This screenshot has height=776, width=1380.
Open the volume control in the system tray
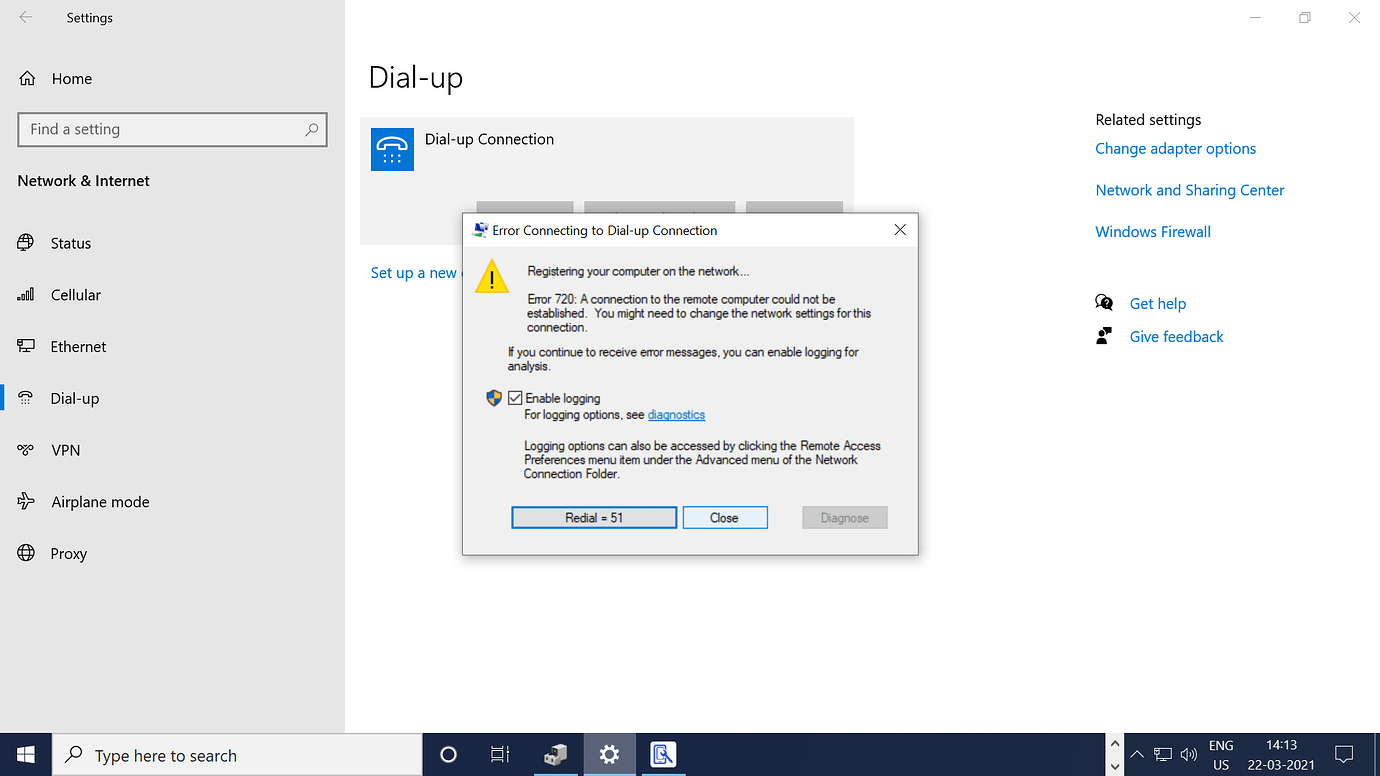tap(1188, 754)
